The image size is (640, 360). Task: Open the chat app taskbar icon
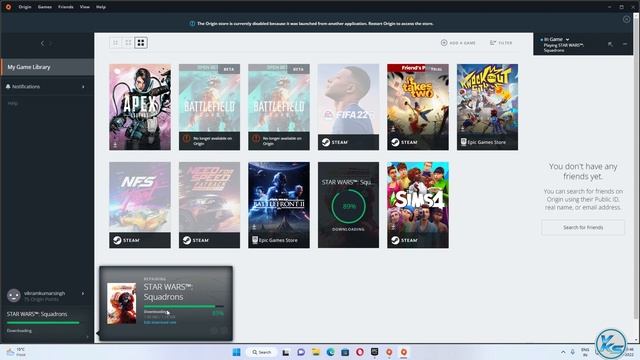[301, 352]
